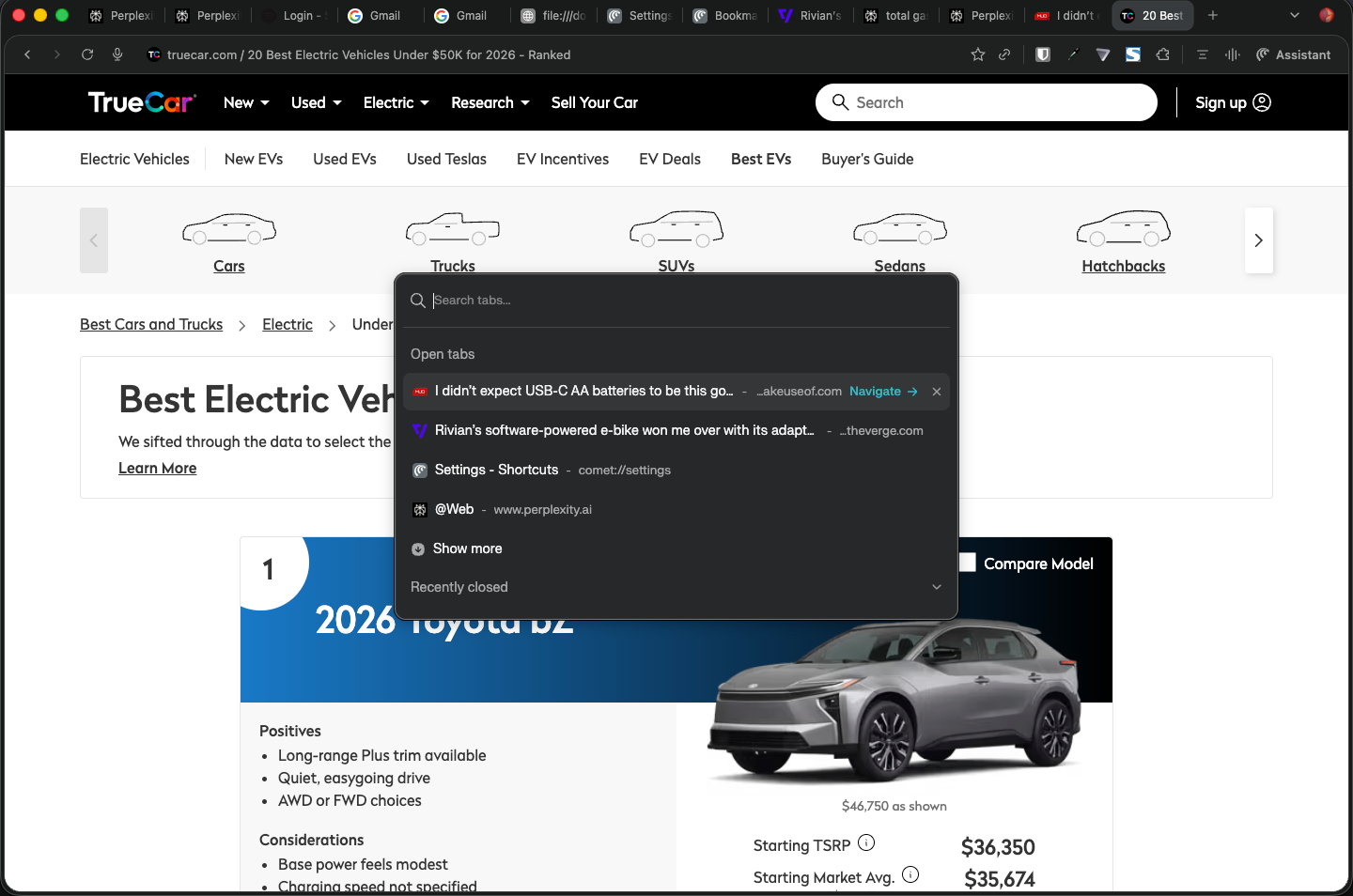Click the copy link icon in address bar
Viewport: 1353px width, 896px height.
pos(1004,54)
